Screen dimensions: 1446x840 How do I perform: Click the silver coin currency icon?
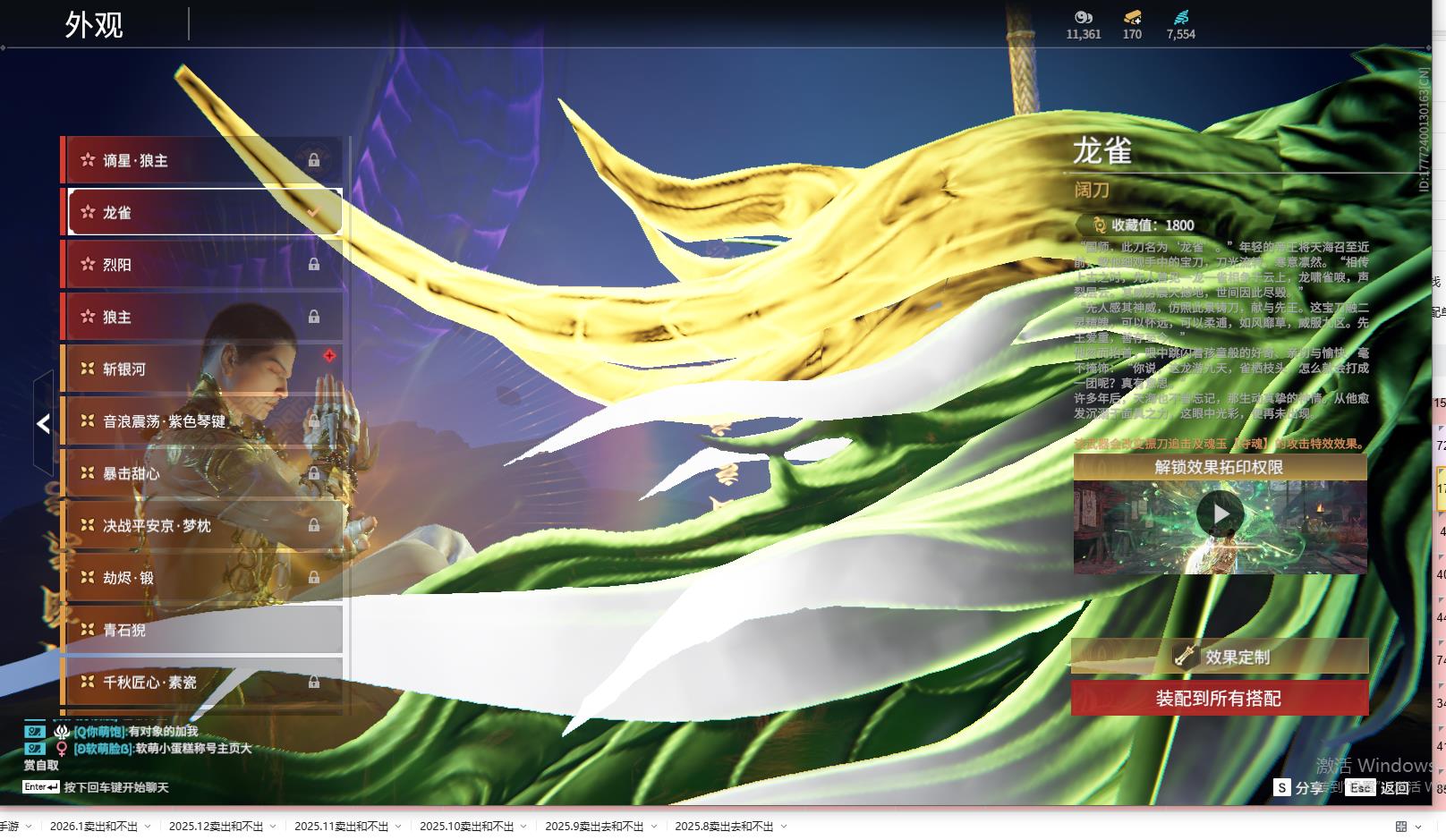pyautogui.click(x=1083, y=17)
